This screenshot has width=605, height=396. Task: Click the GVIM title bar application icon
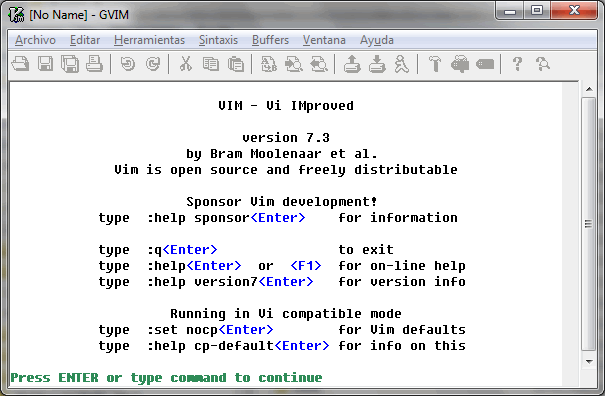click(17, 15)
